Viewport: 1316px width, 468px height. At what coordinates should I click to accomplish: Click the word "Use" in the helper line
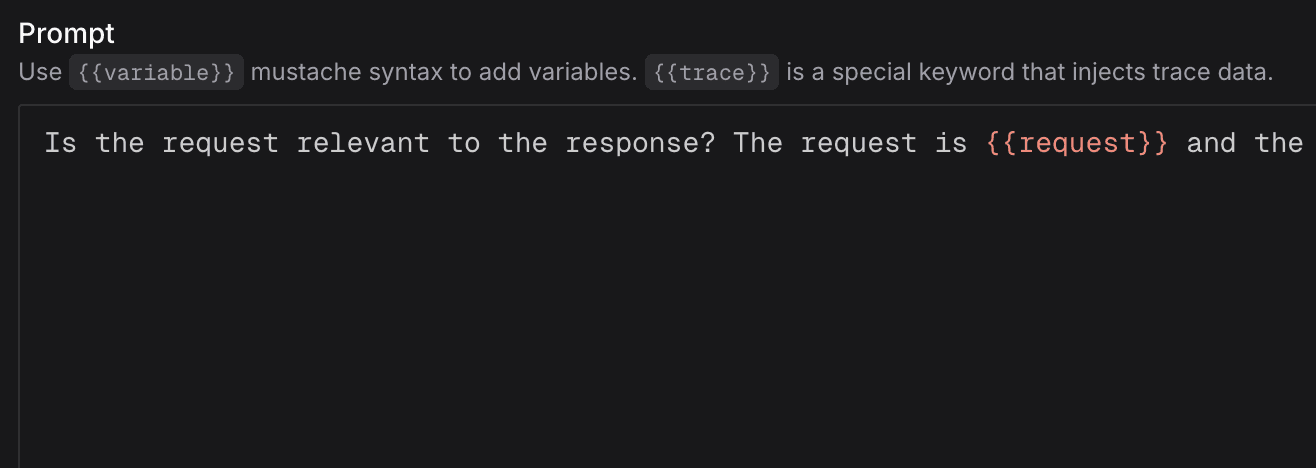pos(40,73)
